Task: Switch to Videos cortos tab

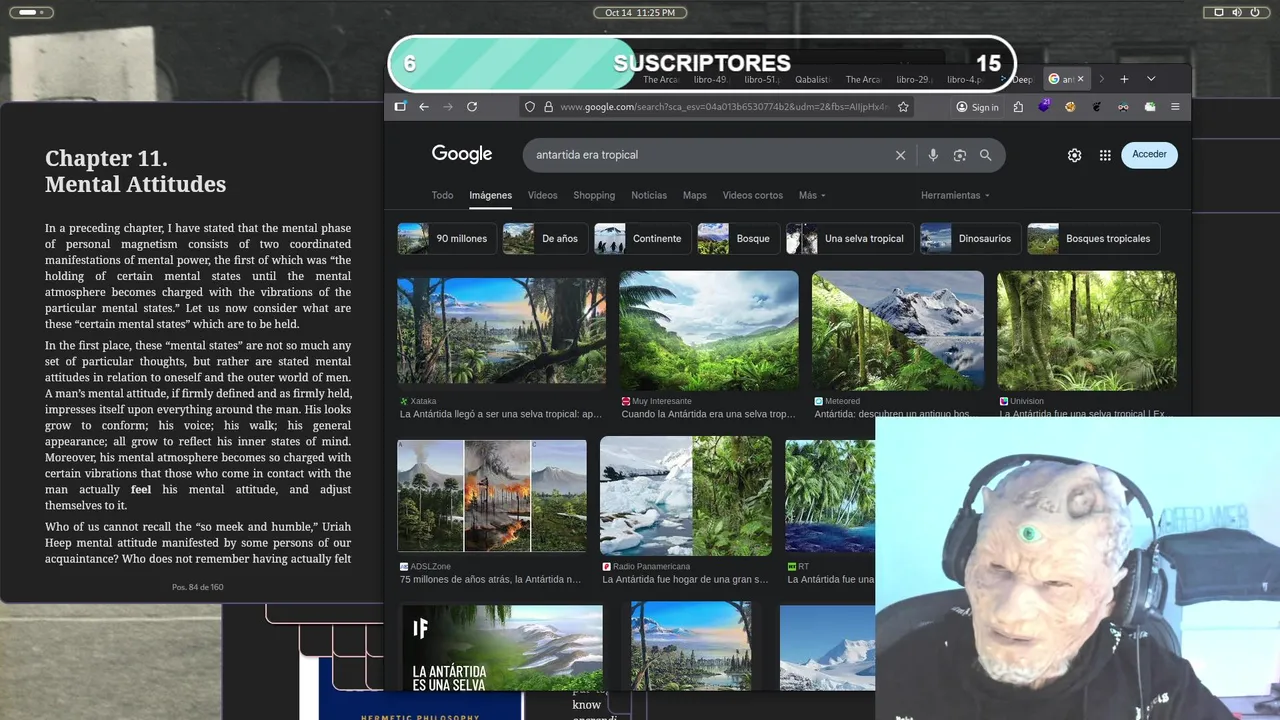Action: click(752, 195)
